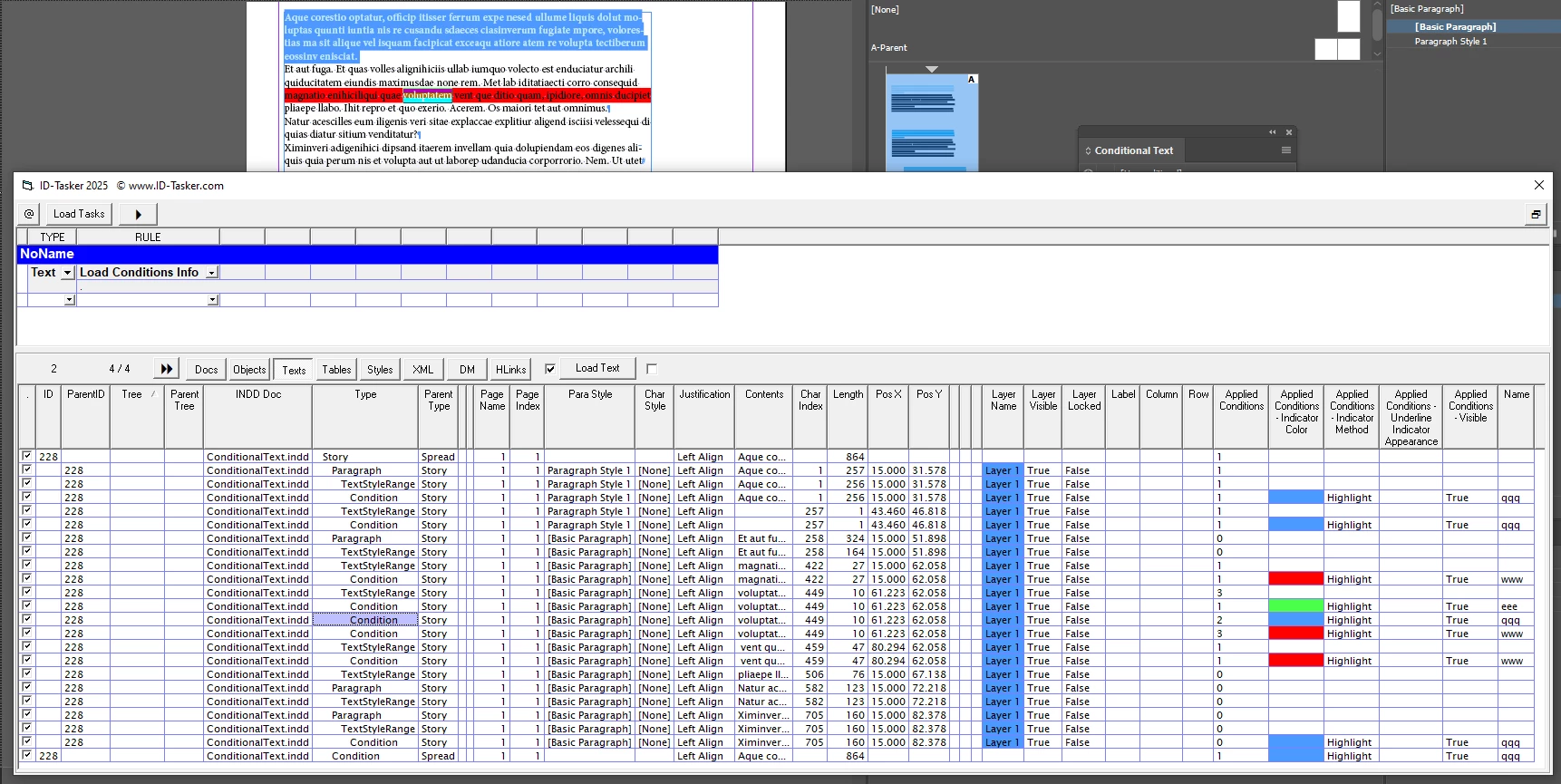Screen dimensions: 1561x784
Task: Click the Story type cell in top row
Action: point(365,457)
